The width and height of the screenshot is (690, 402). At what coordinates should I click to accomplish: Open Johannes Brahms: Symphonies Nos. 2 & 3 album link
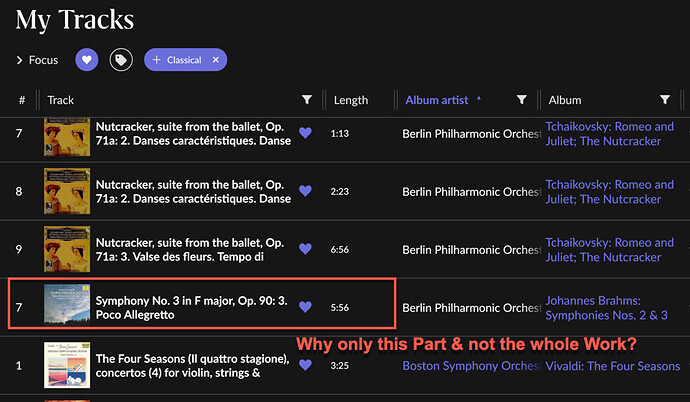pyautogui.click(x=606, y=308)
